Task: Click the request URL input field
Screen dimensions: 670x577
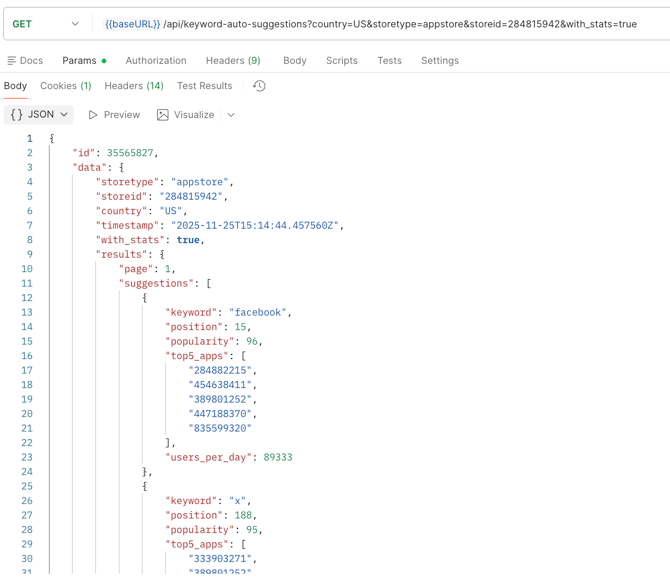Action: tap(500, 24)
